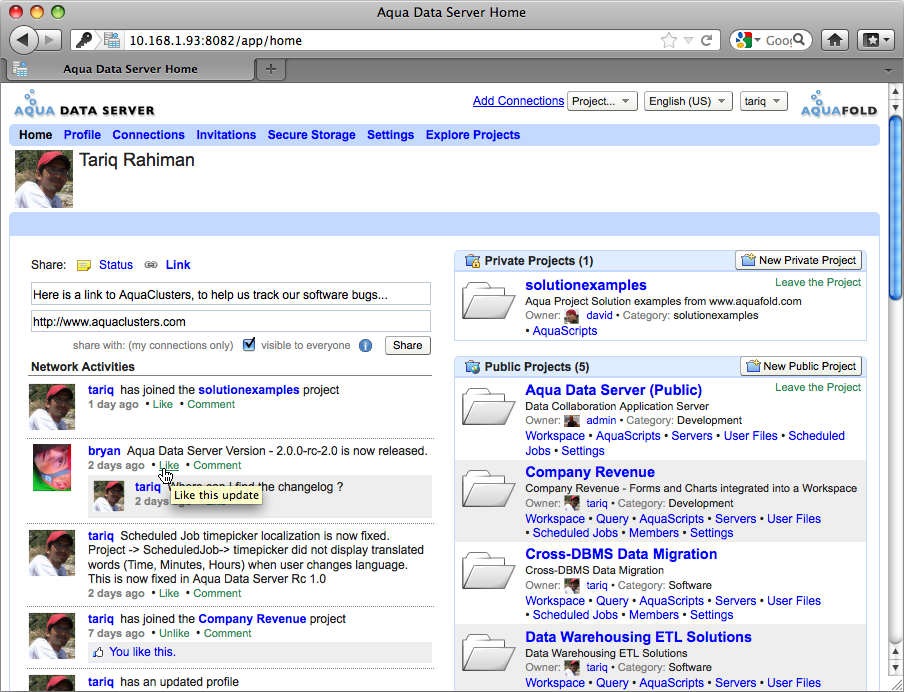Viewport: 904px width, 692px height.
Task: Open the Invitations menu item
Action: click(226, 135)
